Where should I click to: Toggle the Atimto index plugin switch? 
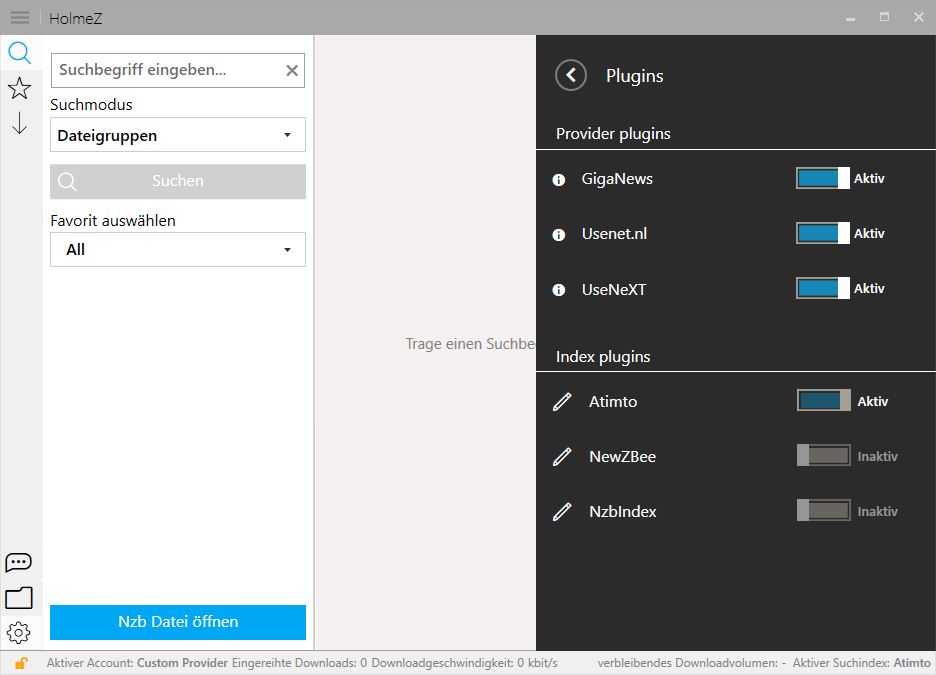[x=824, y=400]
